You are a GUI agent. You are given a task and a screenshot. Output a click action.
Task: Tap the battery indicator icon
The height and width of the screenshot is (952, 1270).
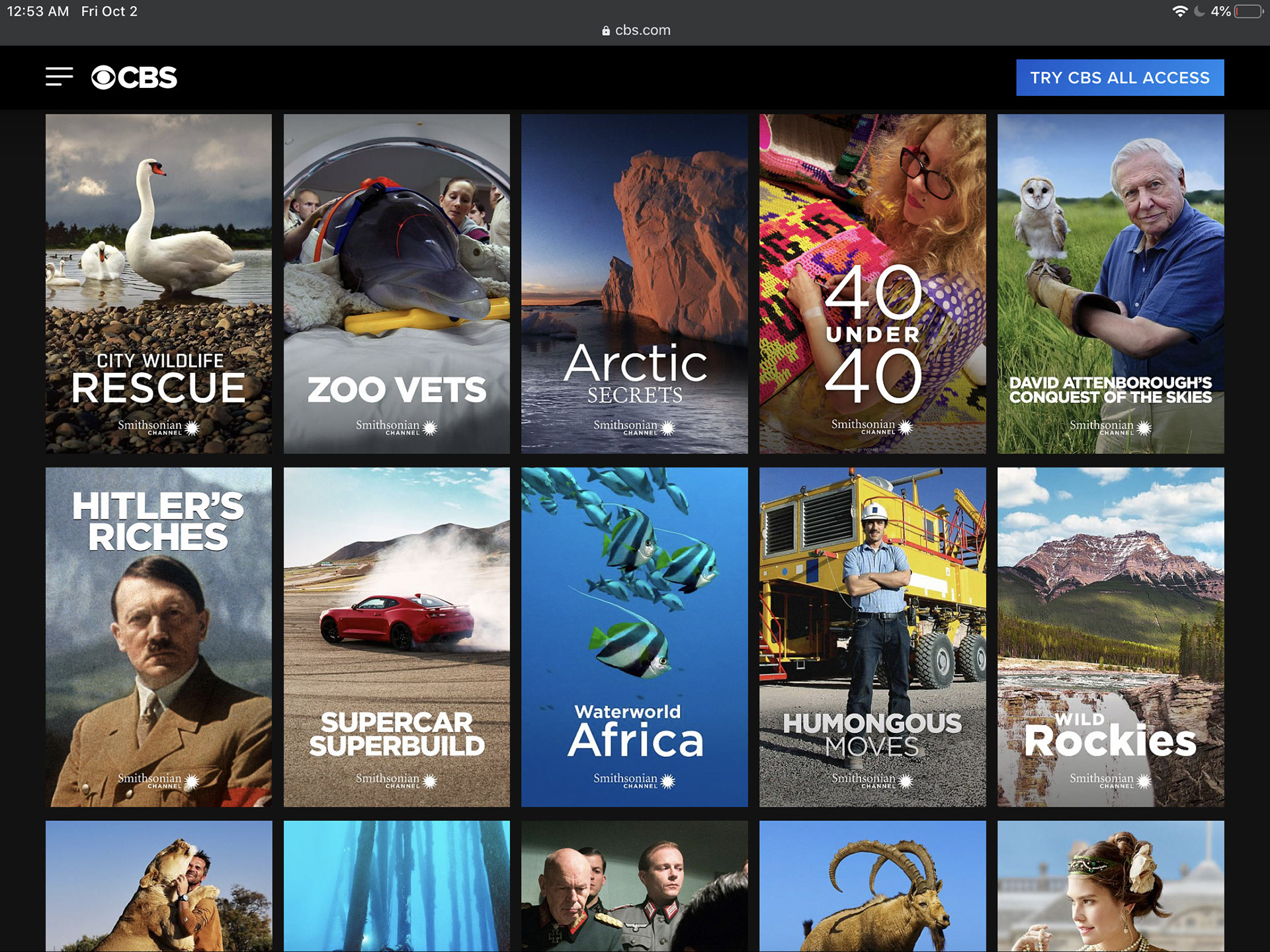(1248, 11)
